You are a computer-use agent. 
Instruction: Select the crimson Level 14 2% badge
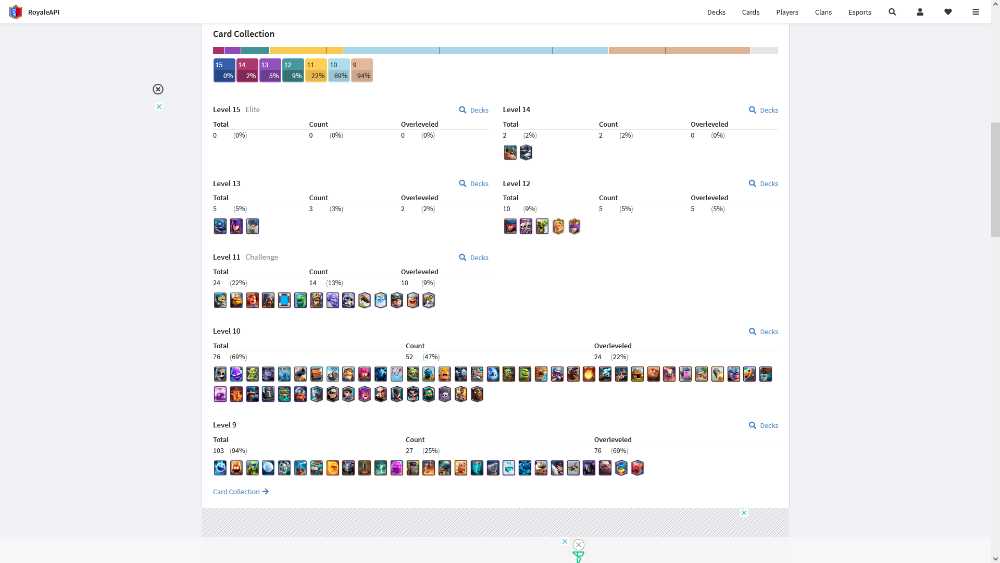pos(247,70)
